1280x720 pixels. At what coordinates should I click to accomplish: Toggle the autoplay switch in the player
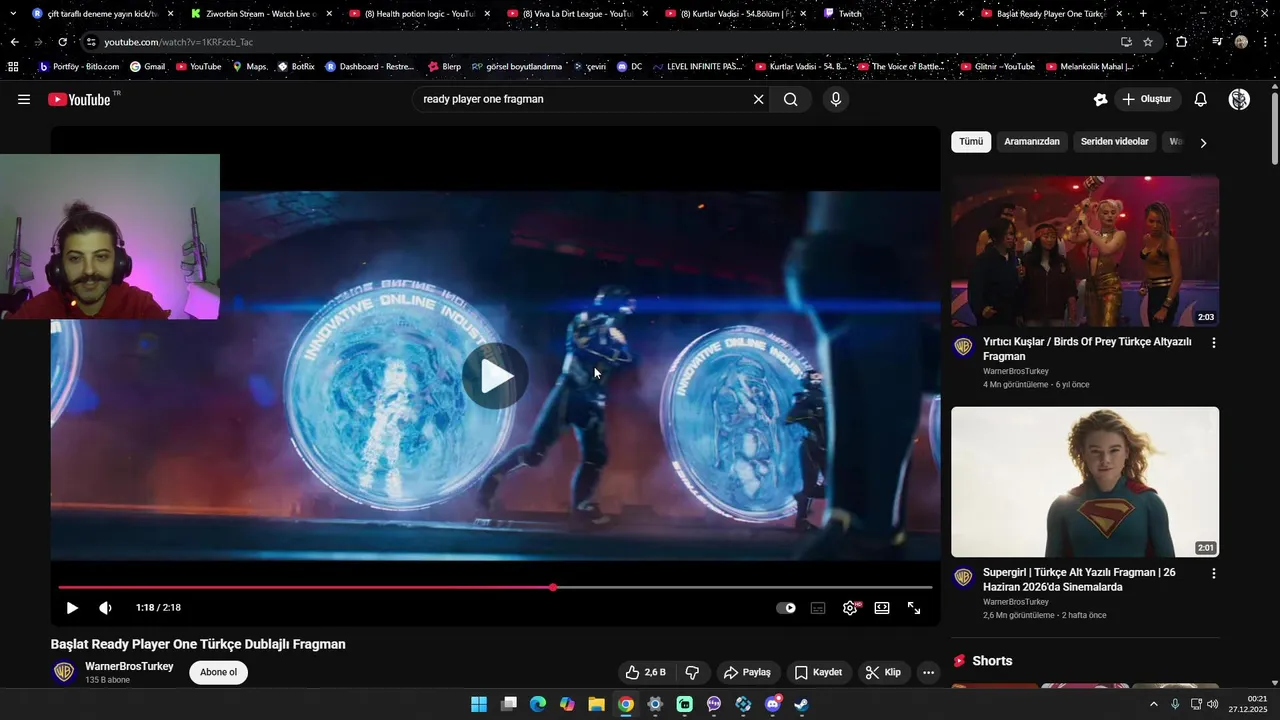point(786,608)
